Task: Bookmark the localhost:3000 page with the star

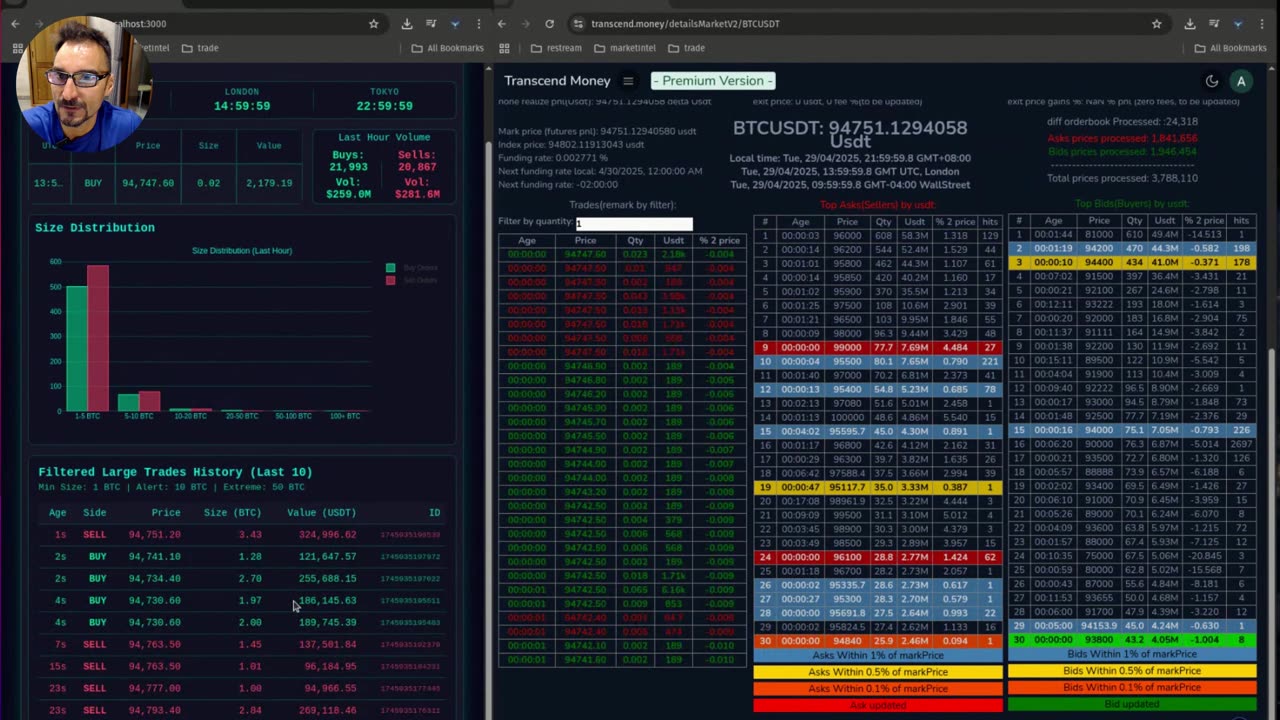Action: pyautogui.click(x=374, y=23)
